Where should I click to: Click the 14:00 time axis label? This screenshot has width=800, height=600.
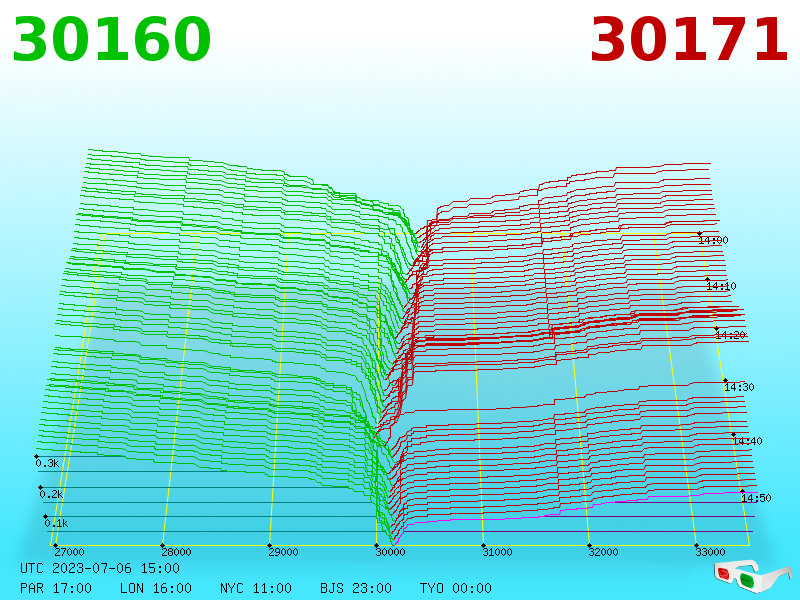pyautogui.click(x=713, y=240)
